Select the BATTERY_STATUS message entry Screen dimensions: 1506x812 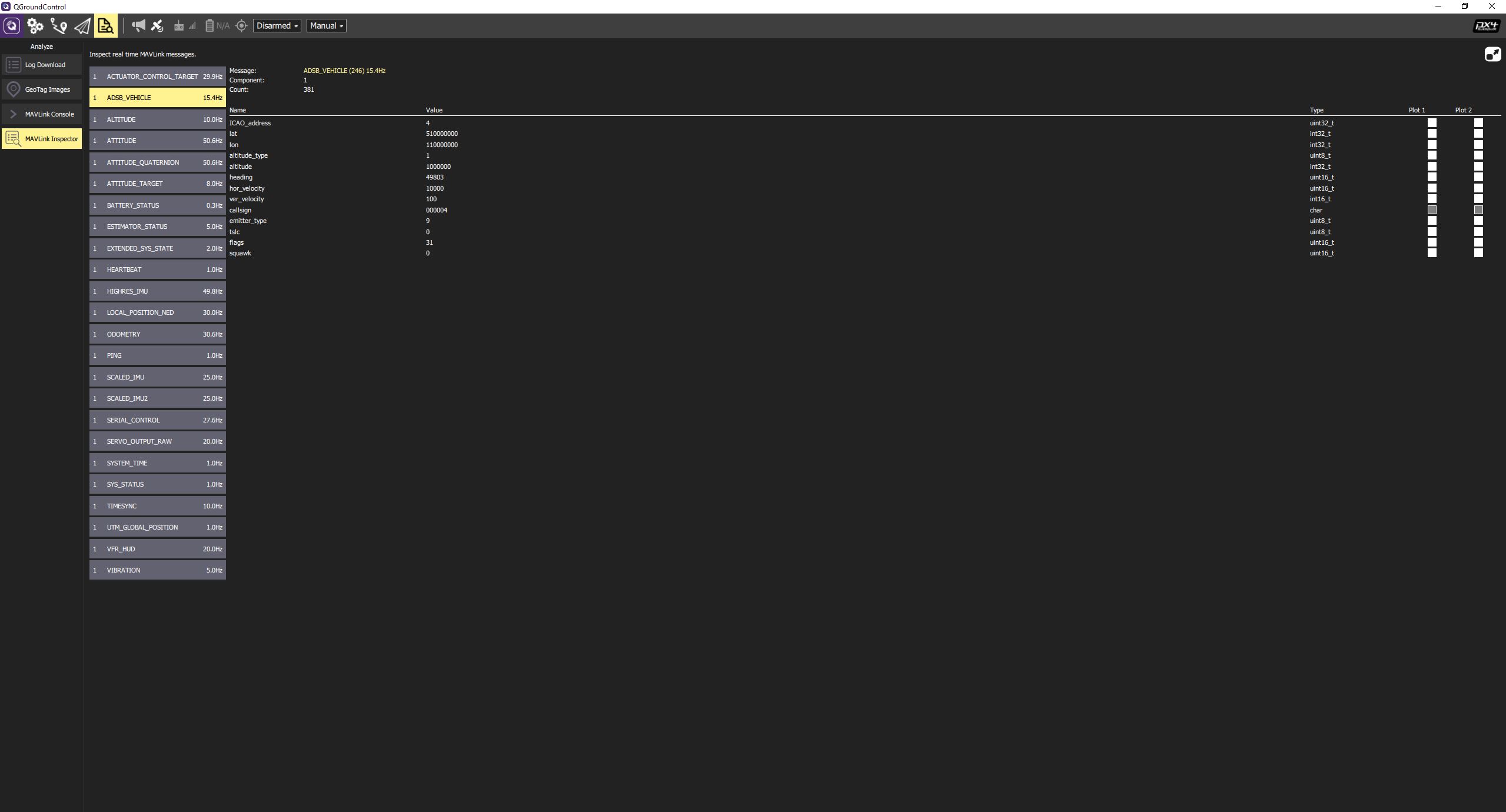[x=157, y=205]
